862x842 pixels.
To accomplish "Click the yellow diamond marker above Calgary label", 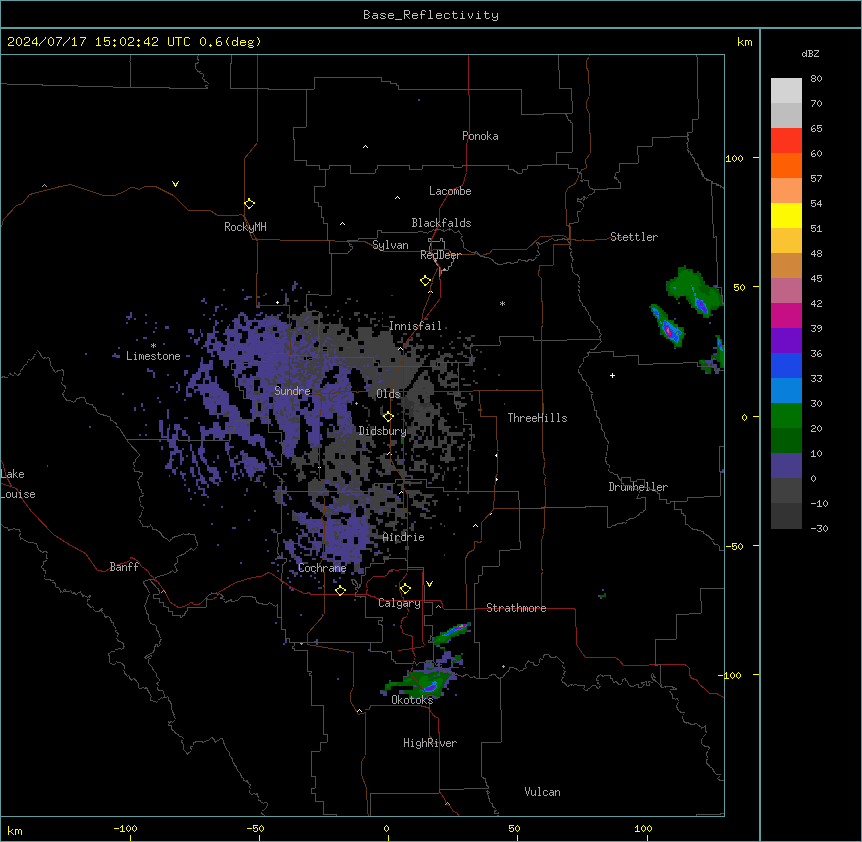I will 405,589.
